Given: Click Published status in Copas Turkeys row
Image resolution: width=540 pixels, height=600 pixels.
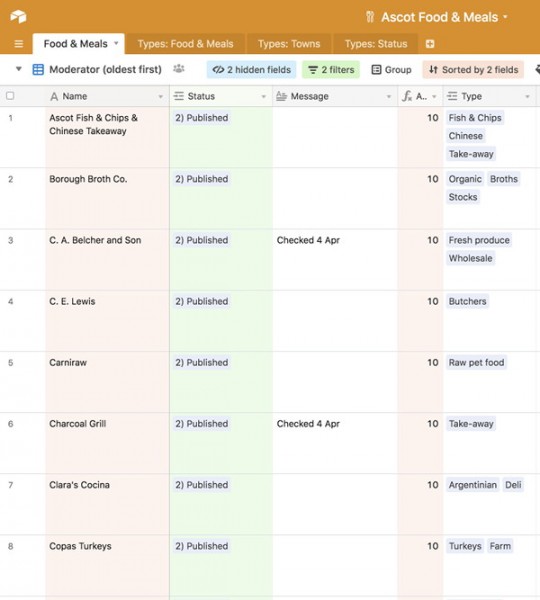Looking at the screenshot, I should (x=202, y=546).
